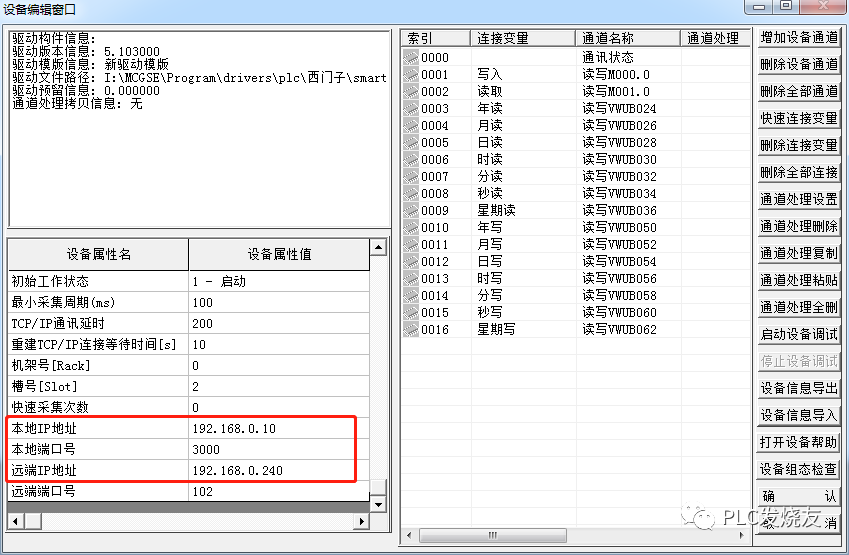Select the channel icon for row 0012

coord(411,262)
